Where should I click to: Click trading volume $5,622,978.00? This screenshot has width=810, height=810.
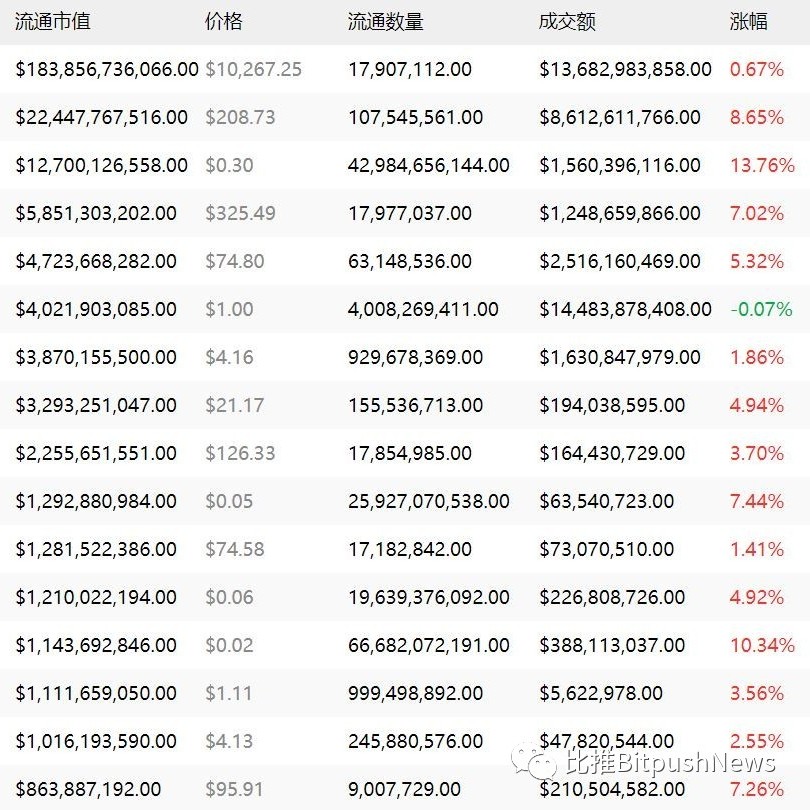coord(601,693)
